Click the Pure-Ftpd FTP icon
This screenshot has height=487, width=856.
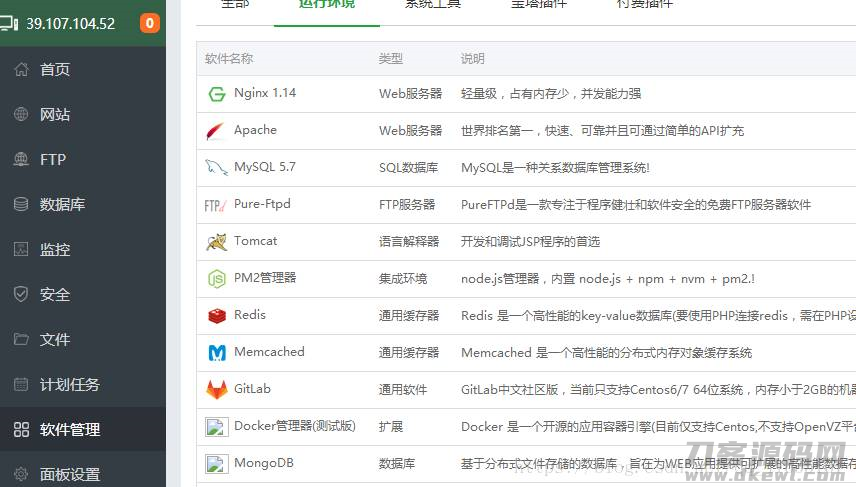[x=215, y=205]
